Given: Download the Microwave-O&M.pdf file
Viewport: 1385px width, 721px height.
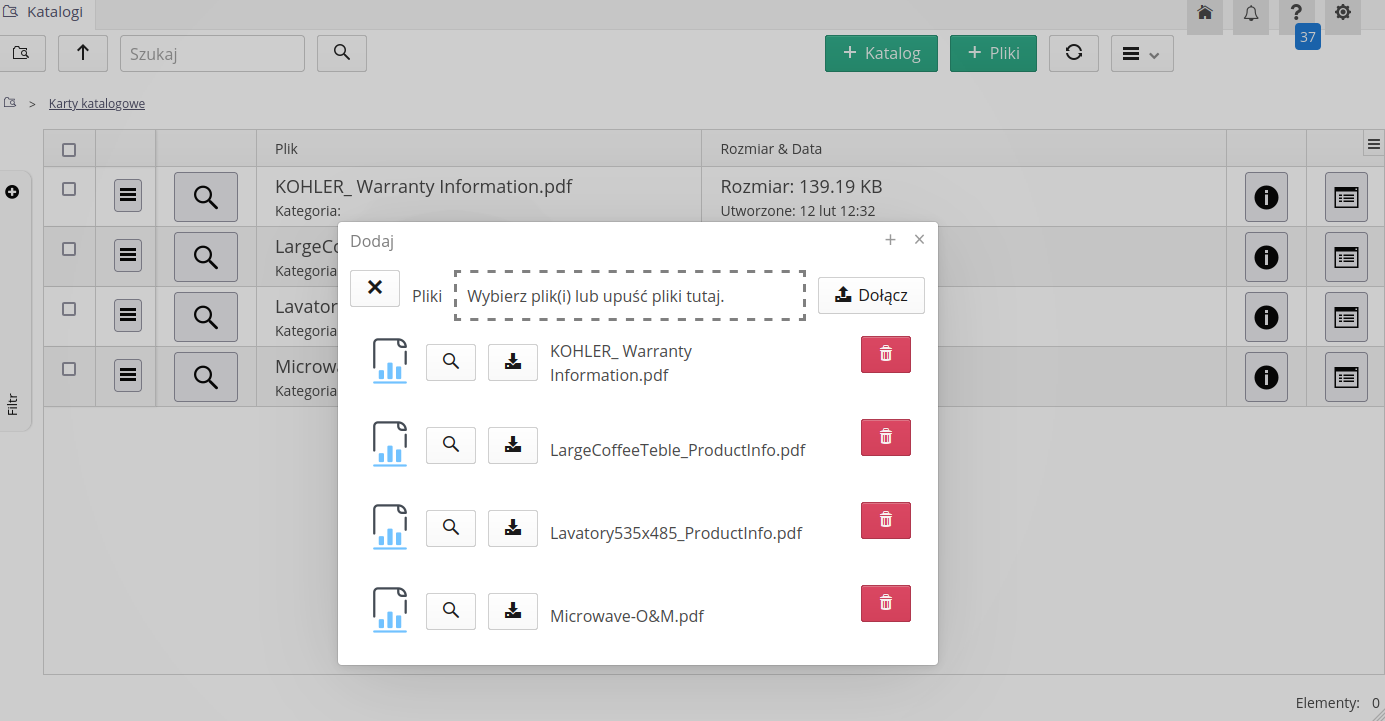Looking at the screenshot, I should (512, 610).
